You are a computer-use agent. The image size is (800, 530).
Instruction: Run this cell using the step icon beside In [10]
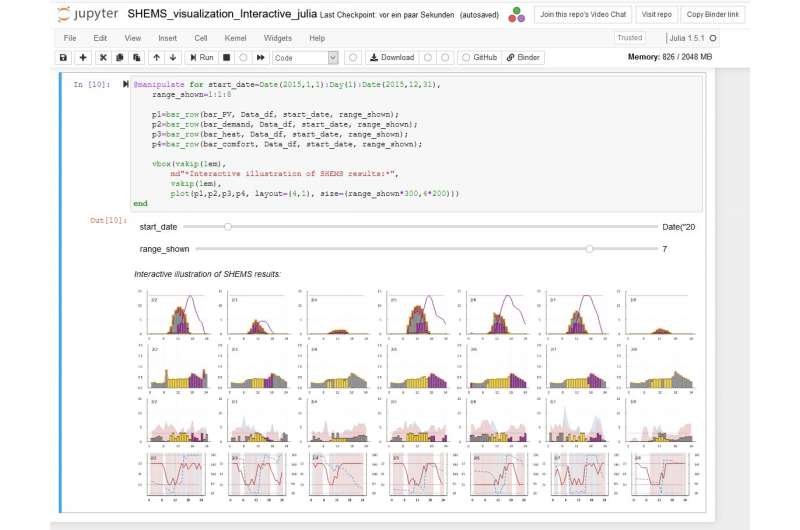[x=126, y=85]
